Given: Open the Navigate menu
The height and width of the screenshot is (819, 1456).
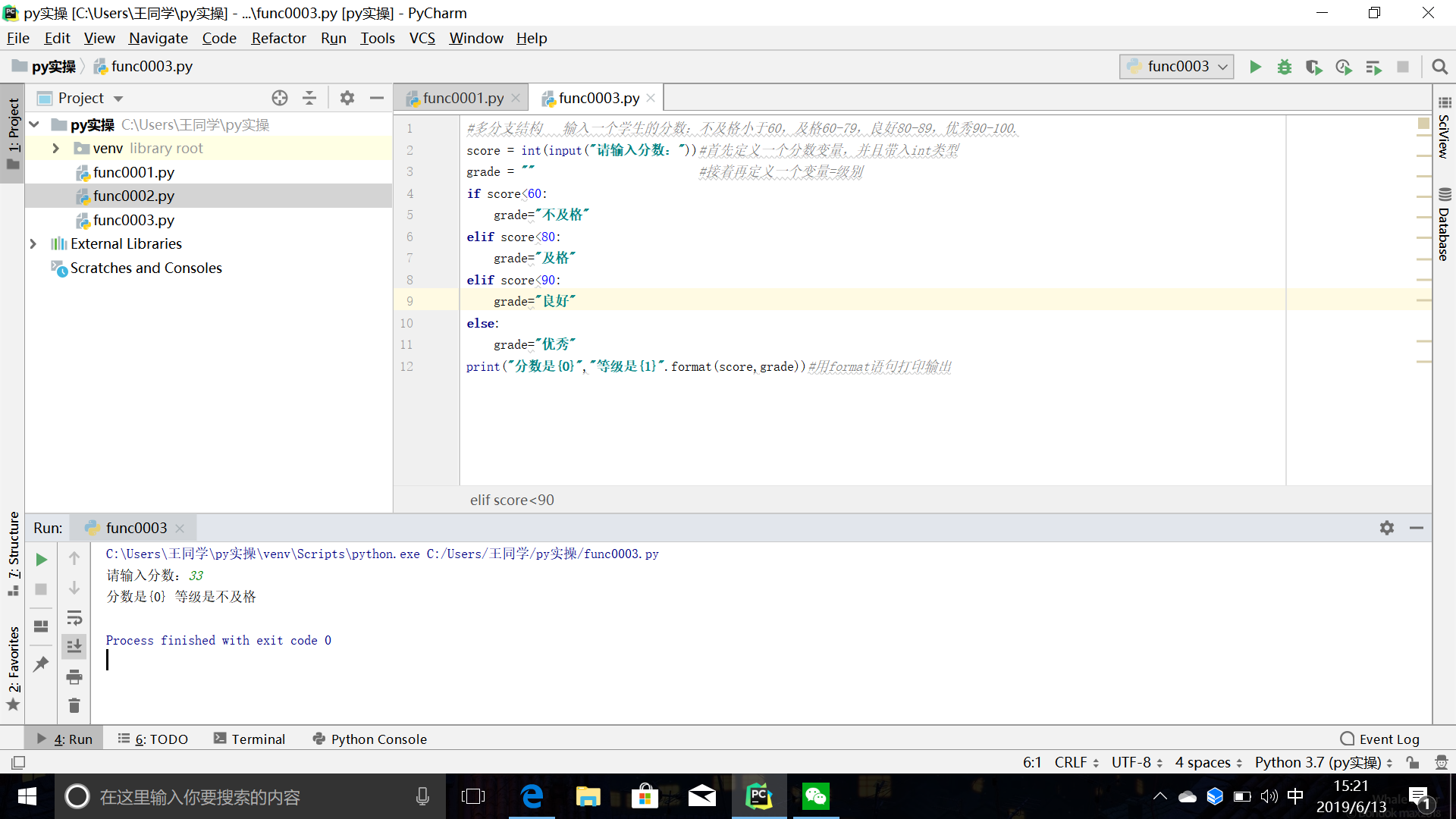Looking at the screenshot, I should (x=158, y=38).
